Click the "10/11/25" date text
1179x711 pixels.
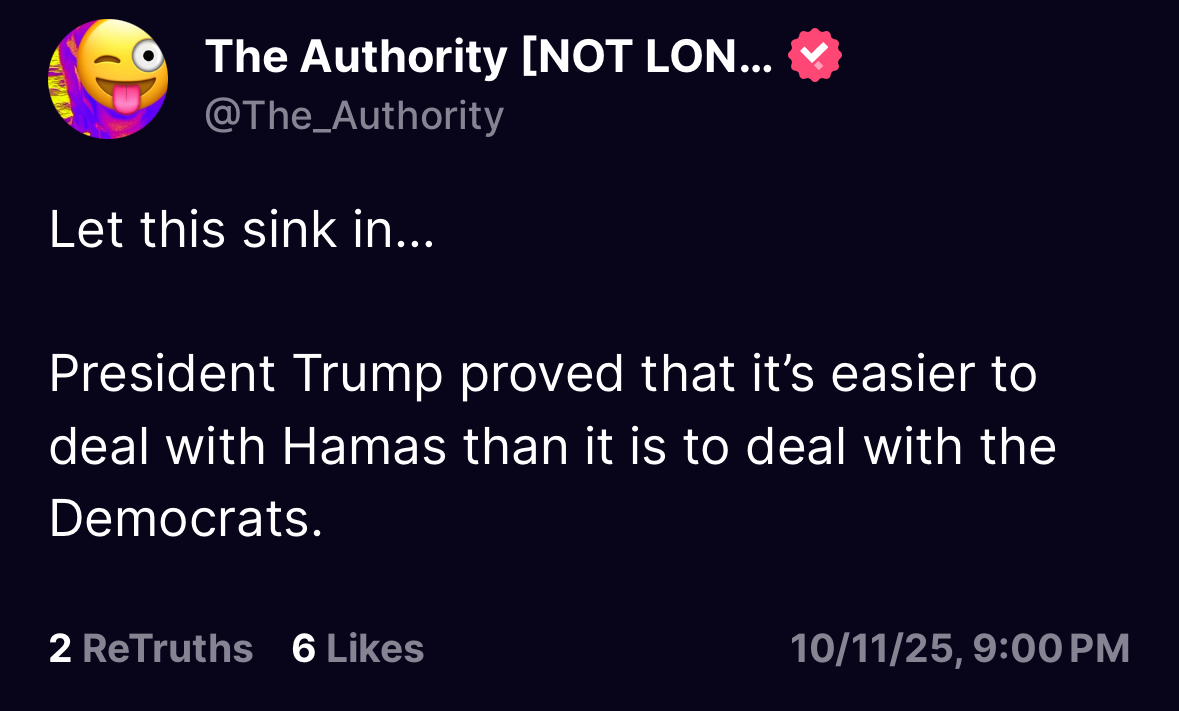coord(873,648)
